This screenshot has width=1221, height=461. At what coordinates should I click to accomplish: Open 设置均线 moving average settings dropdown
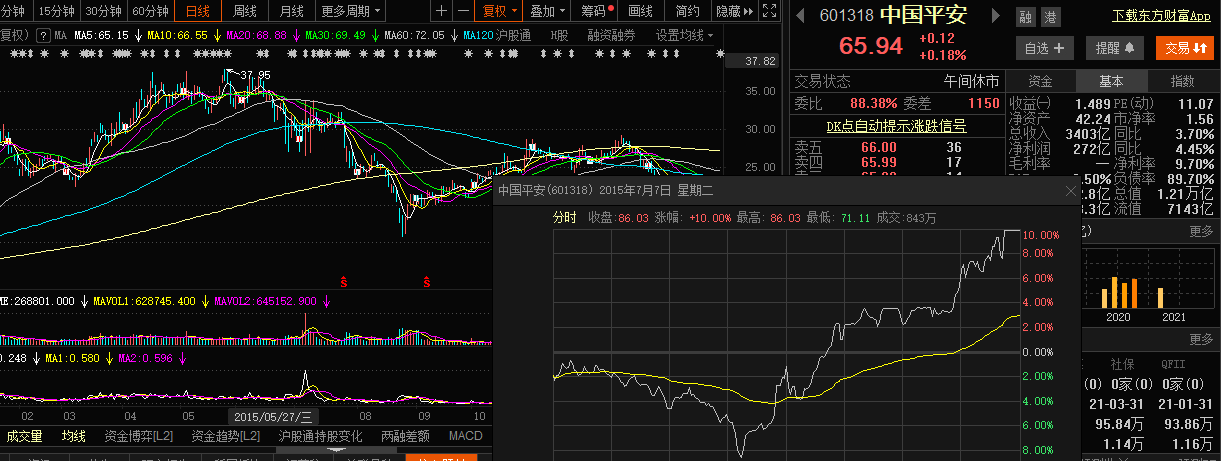[x=684, y=35]
